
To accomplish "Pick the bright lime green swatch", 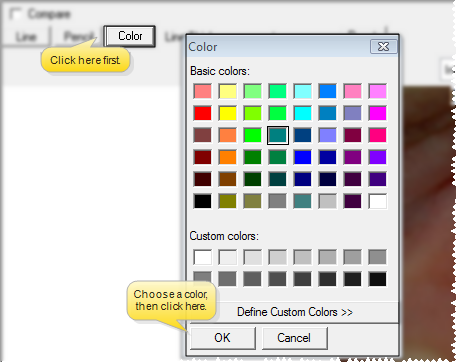I will tap(253, 135).
